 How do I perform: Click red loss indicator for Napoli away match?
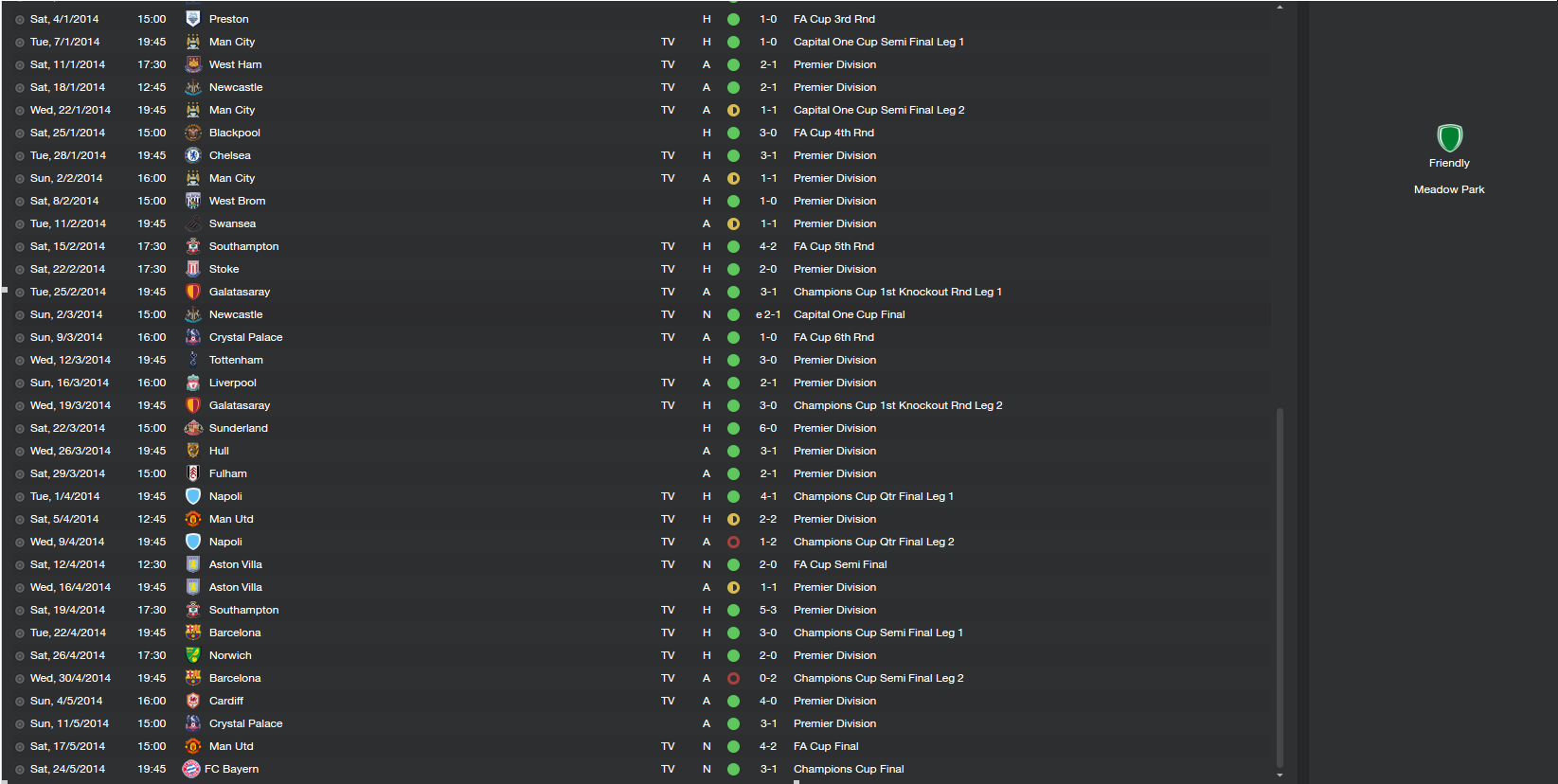pos(733,542)
